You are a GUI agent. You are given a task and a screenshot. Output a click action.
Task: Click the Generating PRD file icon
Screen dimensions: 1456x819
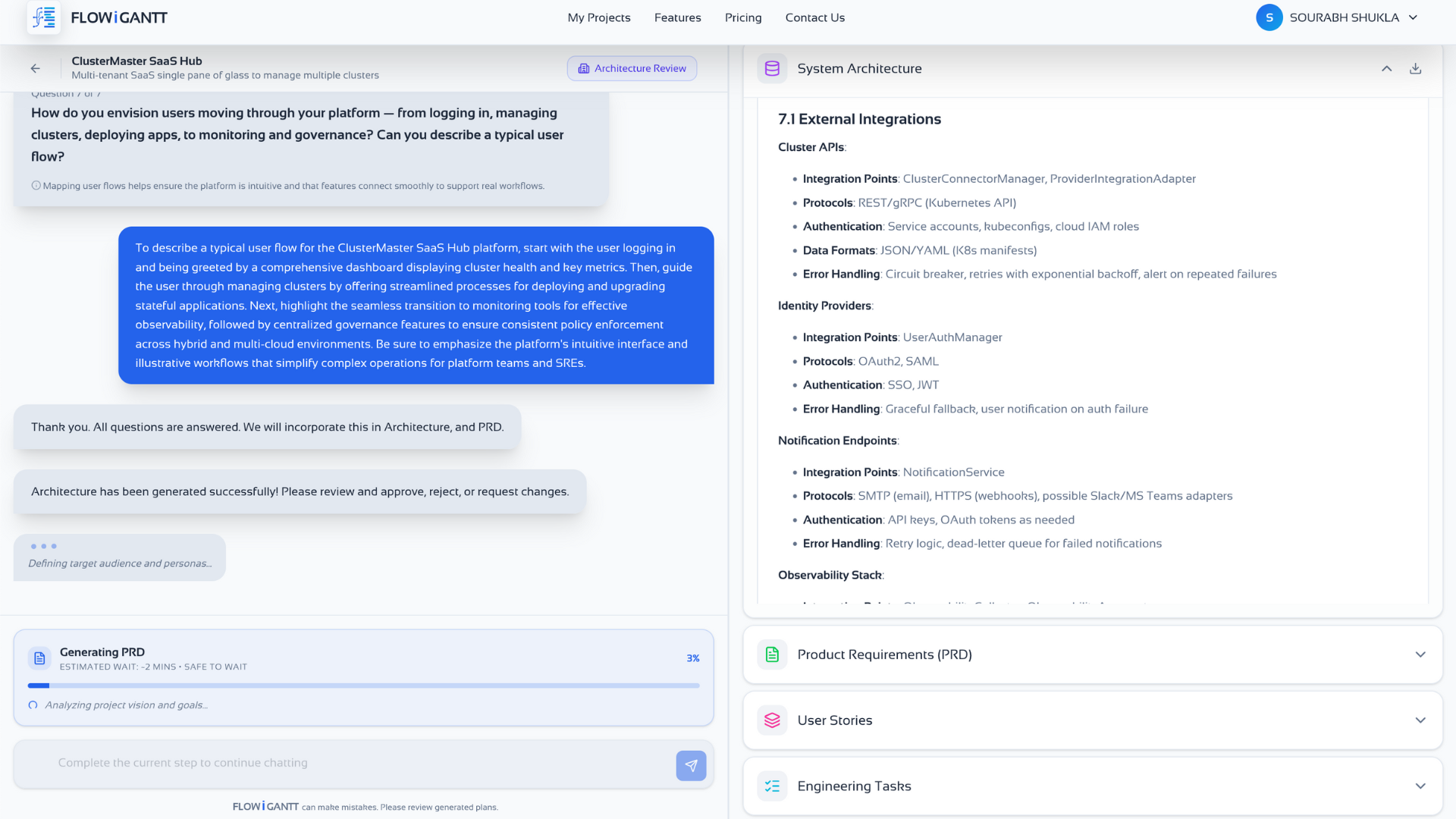click(x=39, y=658)
